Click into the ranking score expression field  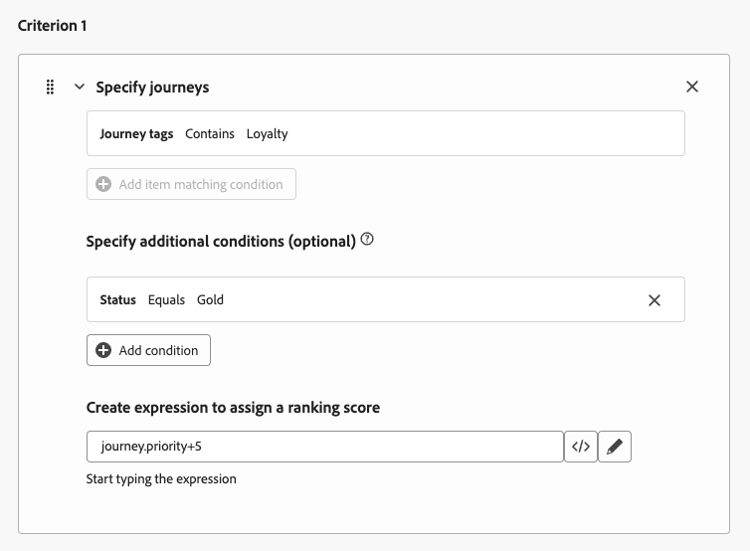[325, 446]
